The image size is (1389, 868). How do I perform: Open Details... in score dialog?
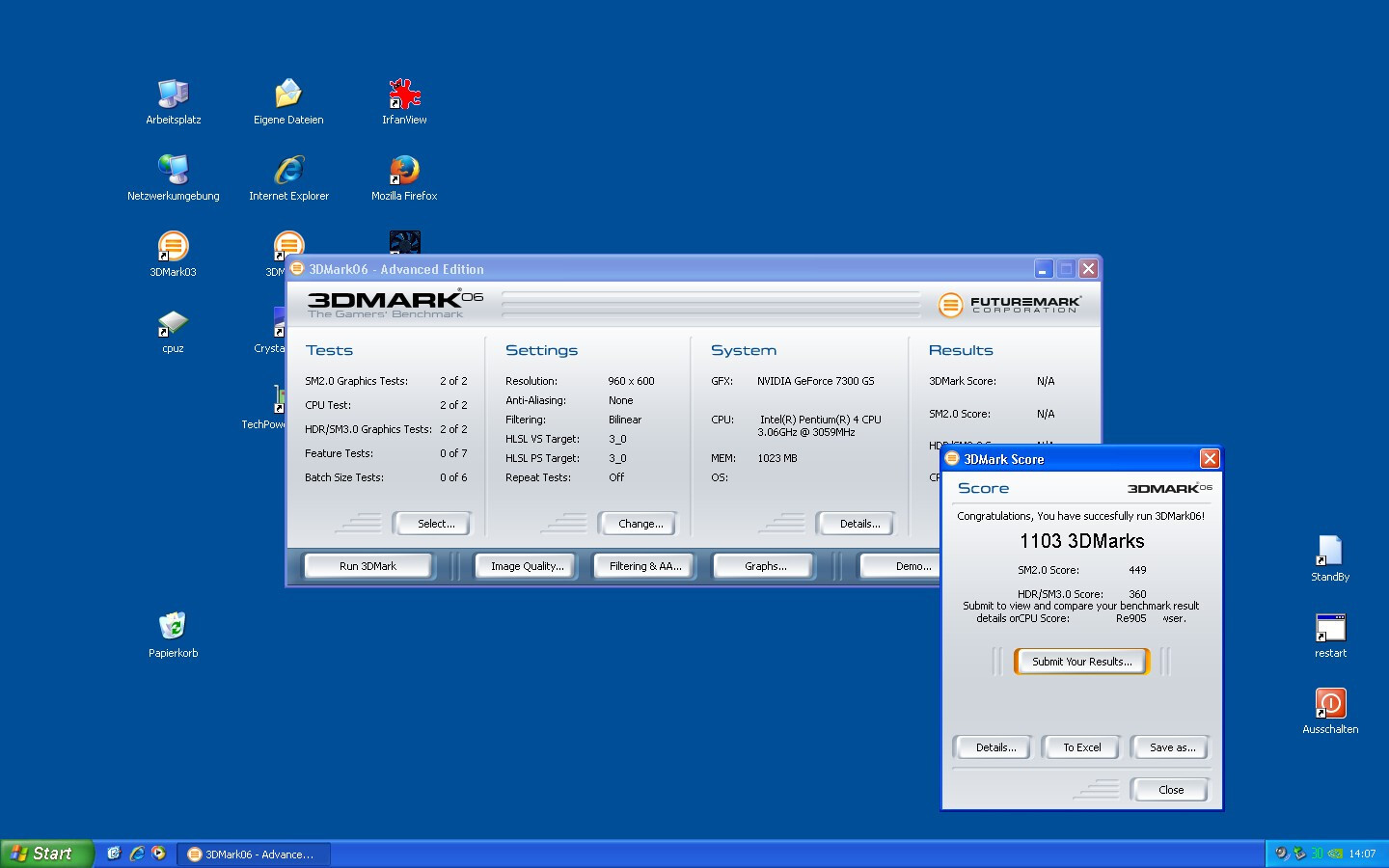[993, 747]
